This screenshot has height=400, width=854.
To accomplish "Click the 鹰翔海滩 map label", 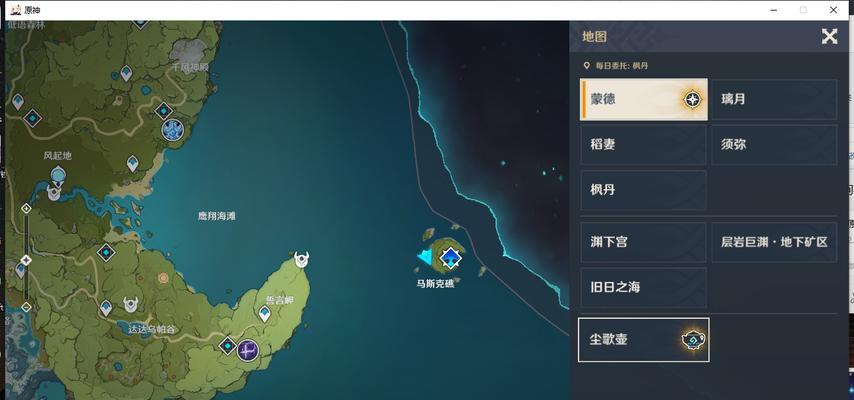I will pos(217,216).
